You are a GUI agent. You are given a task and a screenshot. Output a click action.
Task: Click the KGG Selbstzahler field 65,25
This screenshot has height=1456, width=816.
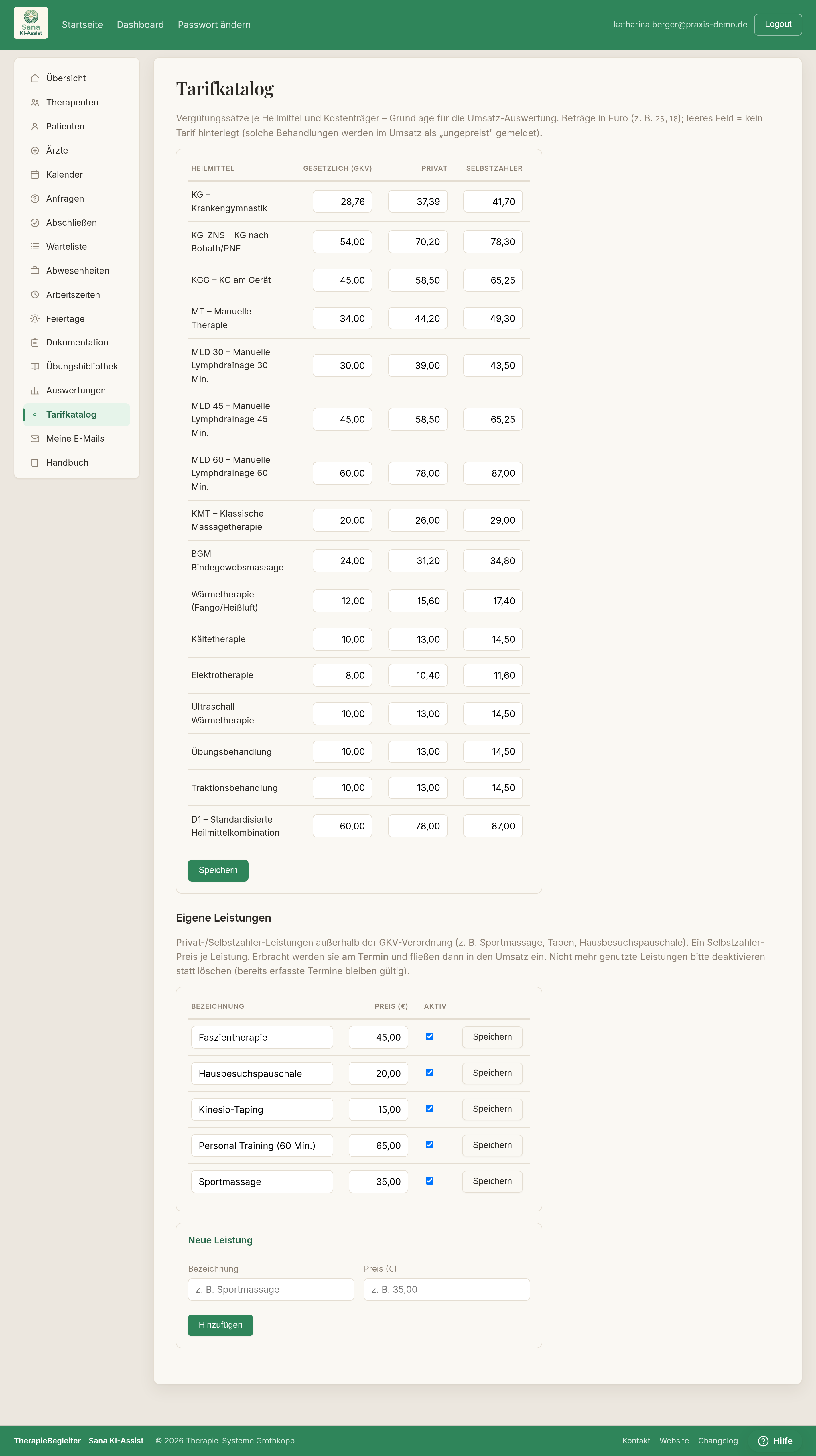click(x=493, y=280)
